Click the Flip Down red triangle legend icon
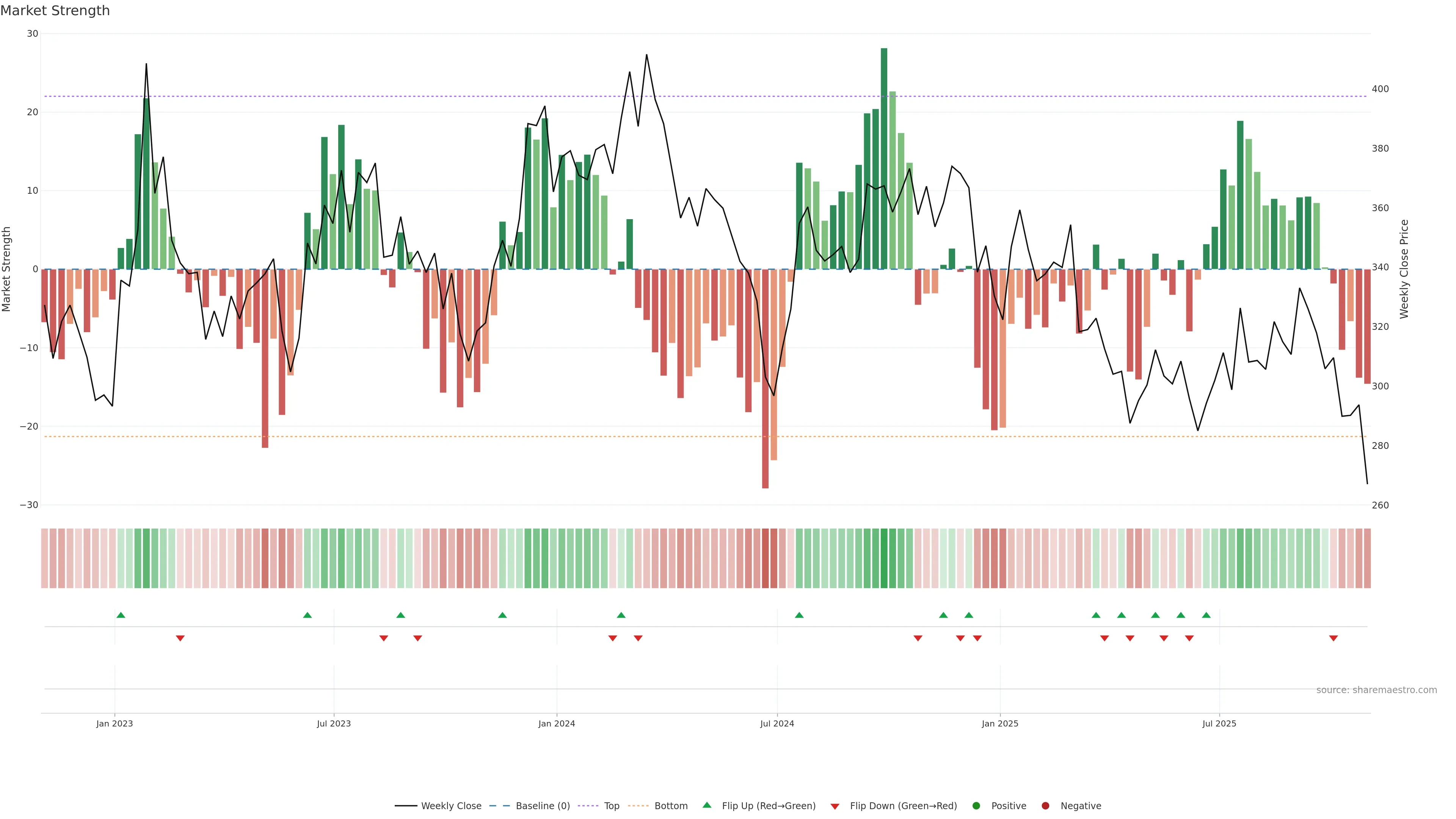 tap(835, 806)
